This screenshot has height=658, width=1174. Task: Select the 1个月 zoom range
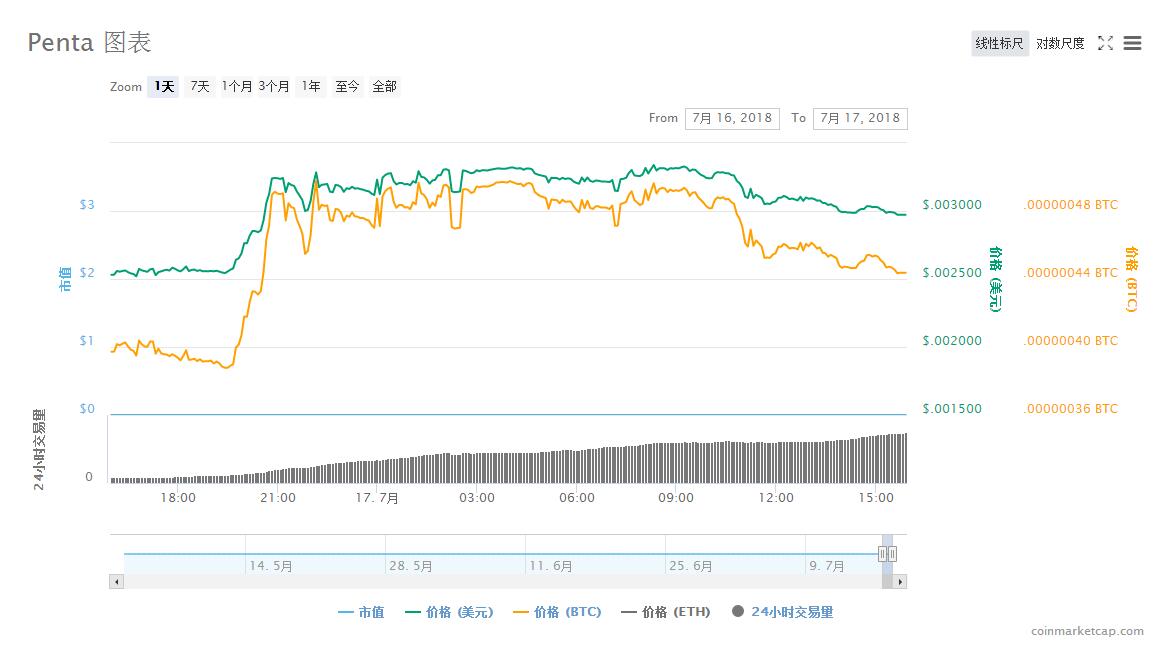coord(237,87)
